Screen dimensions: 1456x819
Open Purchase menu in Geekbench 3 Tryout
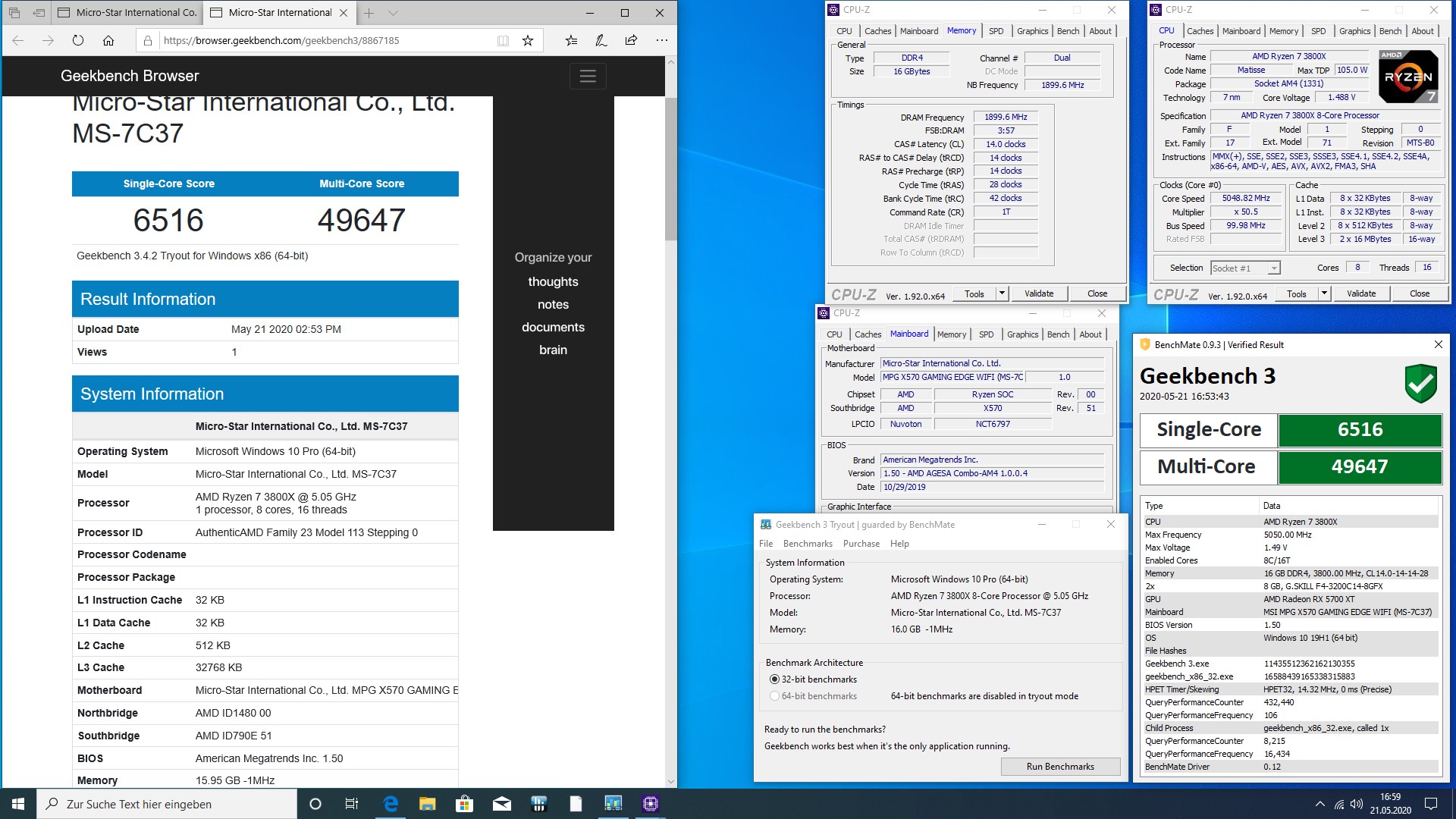[861, 544]
